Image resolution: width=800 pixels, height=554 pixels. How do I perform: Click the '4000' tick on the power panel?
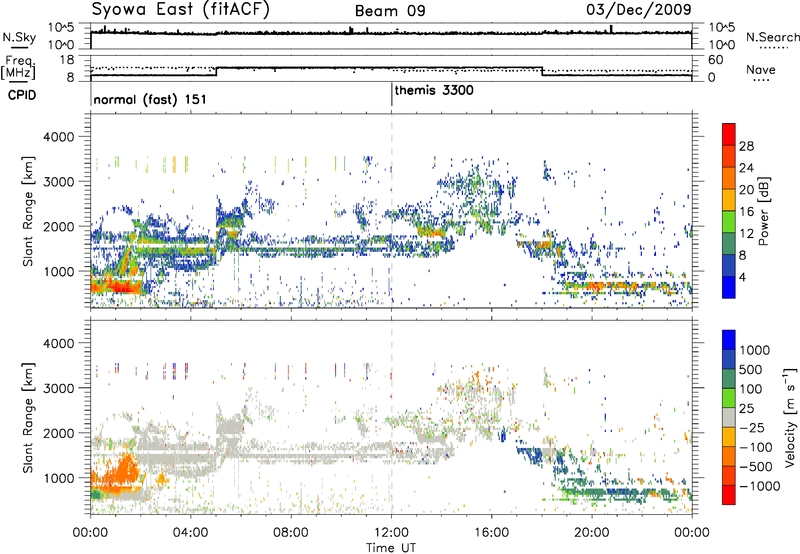click(x=58, y=137)
